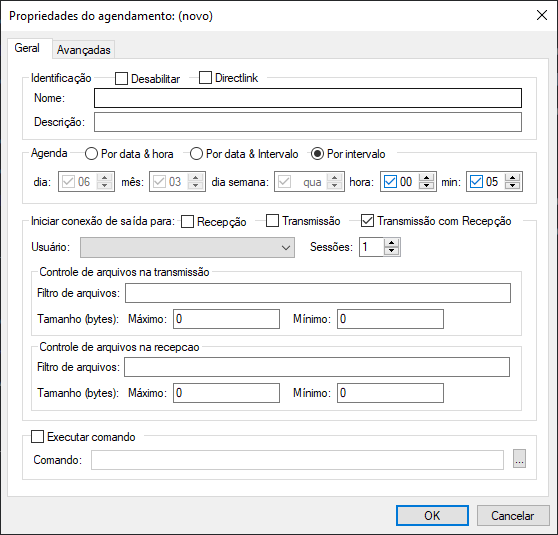
Task: Click the Cancelar button
Action: 512,515
